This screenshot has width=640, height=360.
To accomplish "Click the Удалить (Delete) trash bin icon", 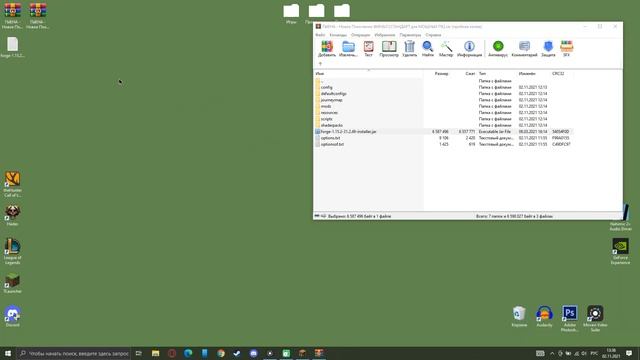I will coord(409,49).
